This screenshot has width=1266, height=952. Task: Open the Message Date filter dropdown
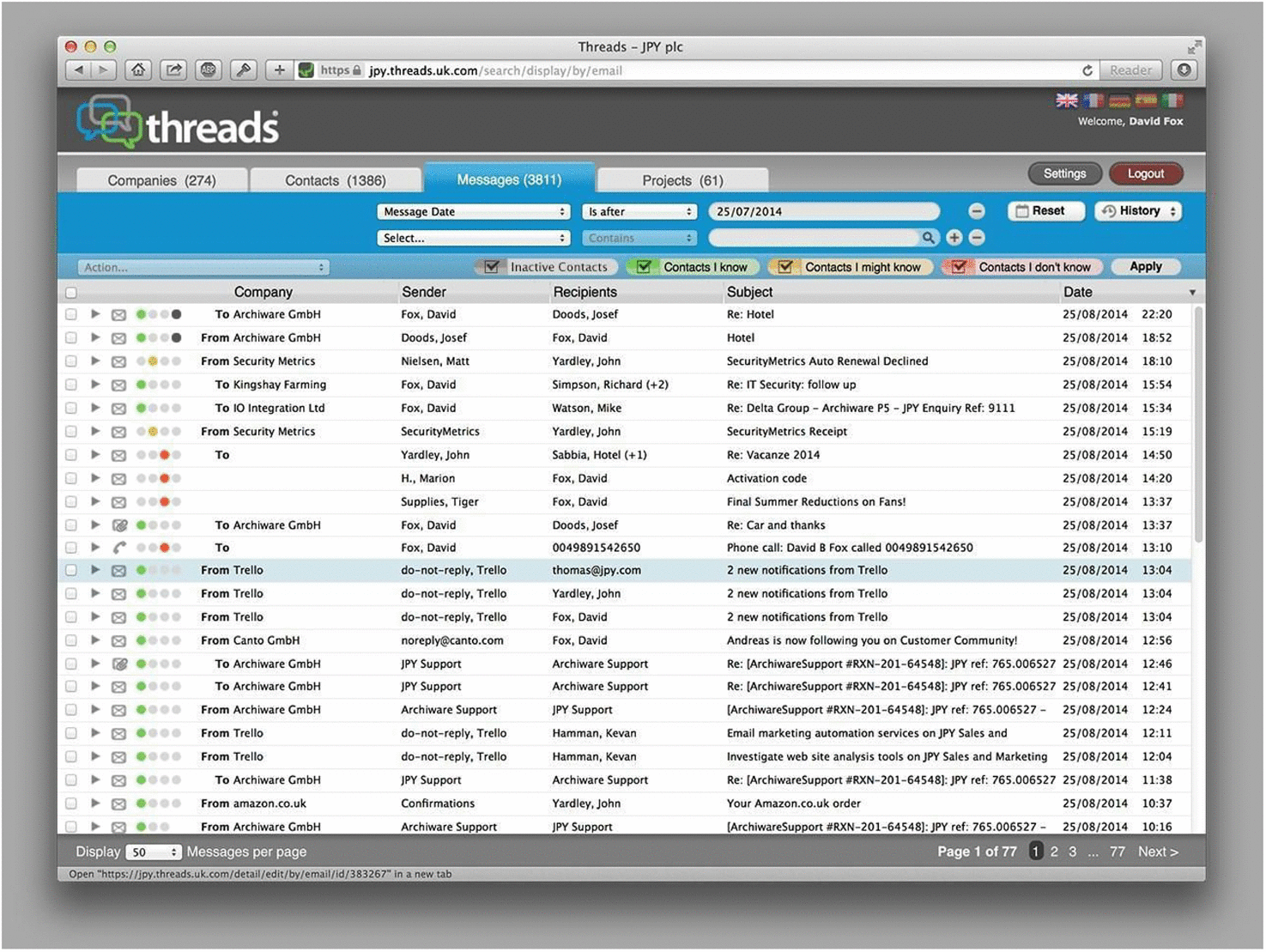[x=474, y=211]
